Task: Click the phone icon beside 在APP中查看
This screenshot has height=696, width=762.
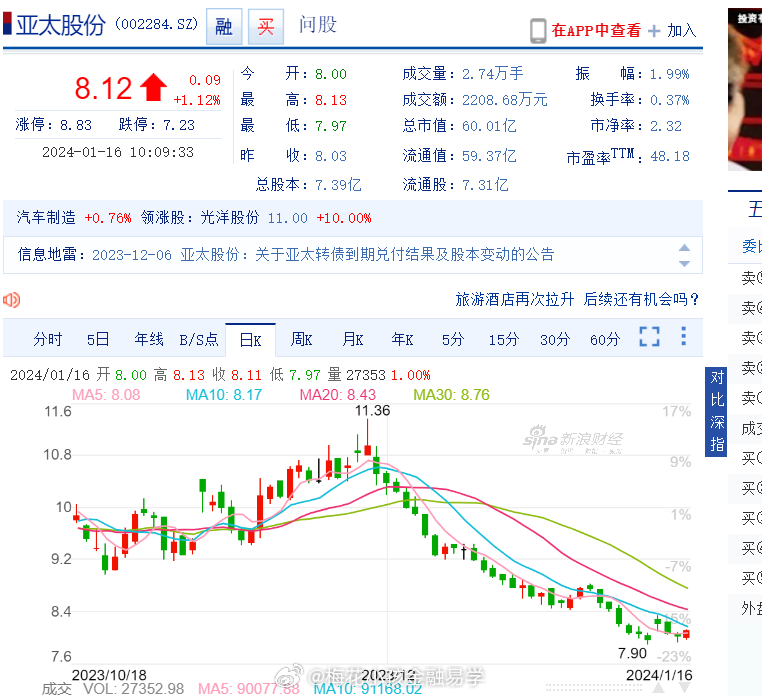Action: pyautogui.click(x=538, y=31)
